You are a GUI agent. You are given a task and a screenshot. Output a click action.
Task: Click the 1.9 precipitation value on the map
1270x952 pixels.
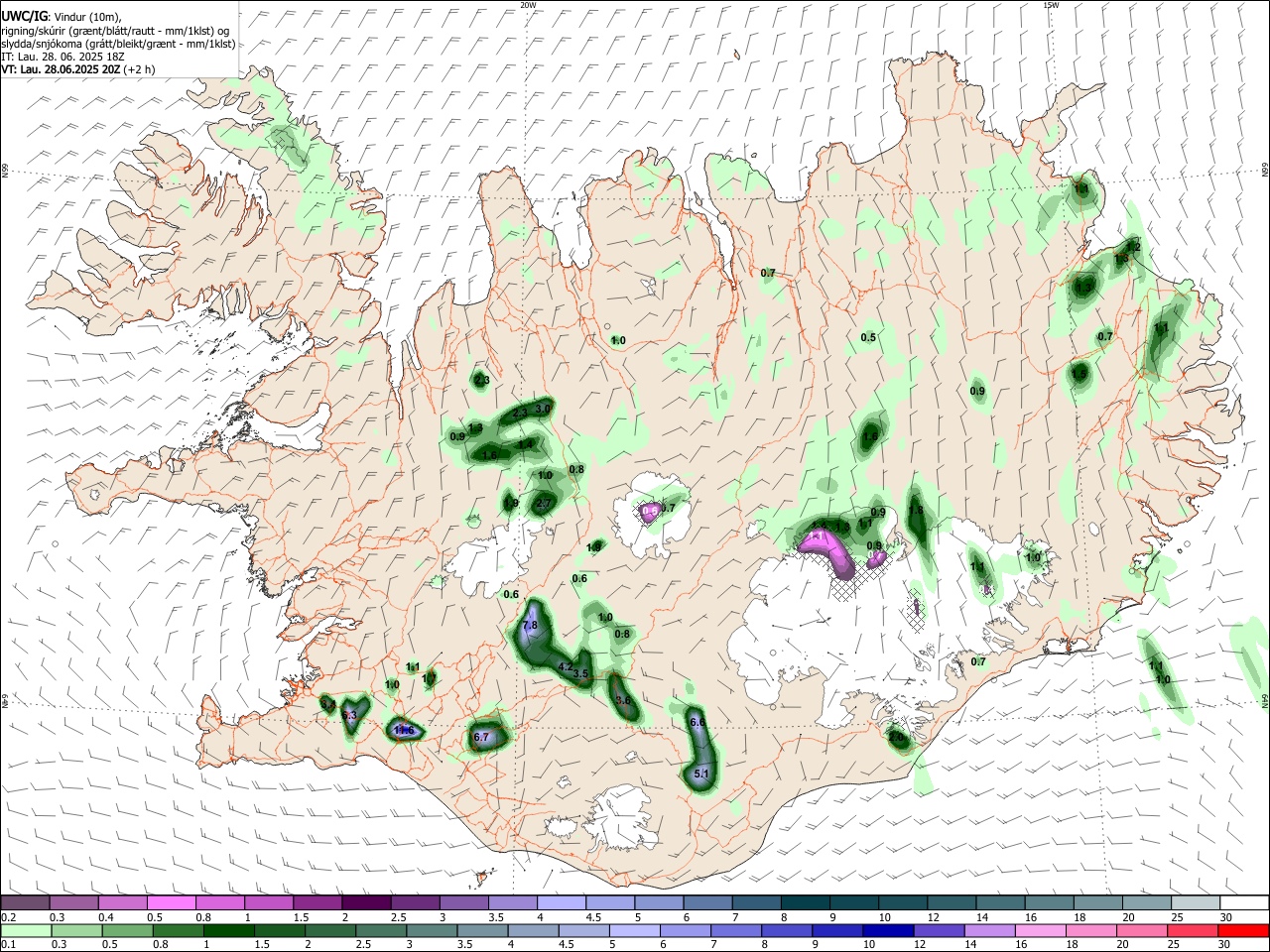coord(511,504)
